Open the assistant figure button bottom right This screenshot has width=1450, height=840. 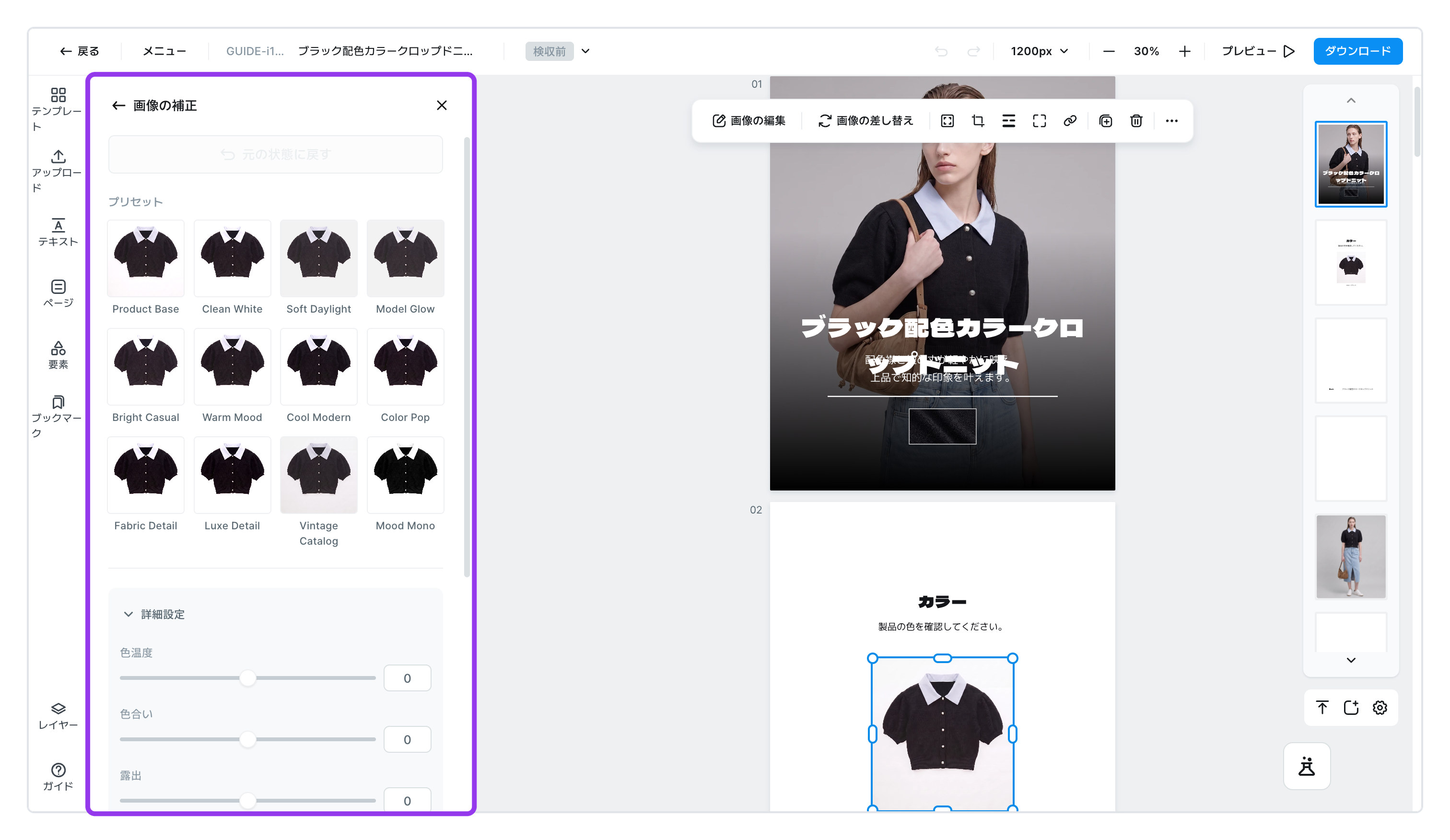tap(1307, 766)
